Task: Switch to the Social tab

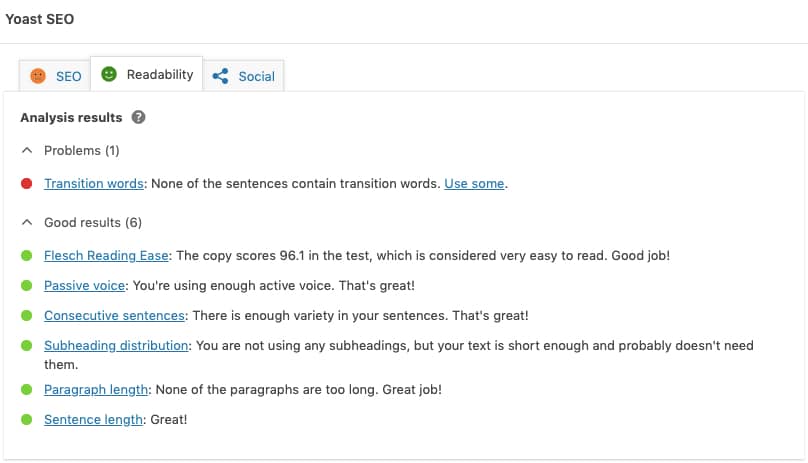Action: pos(243,76)
